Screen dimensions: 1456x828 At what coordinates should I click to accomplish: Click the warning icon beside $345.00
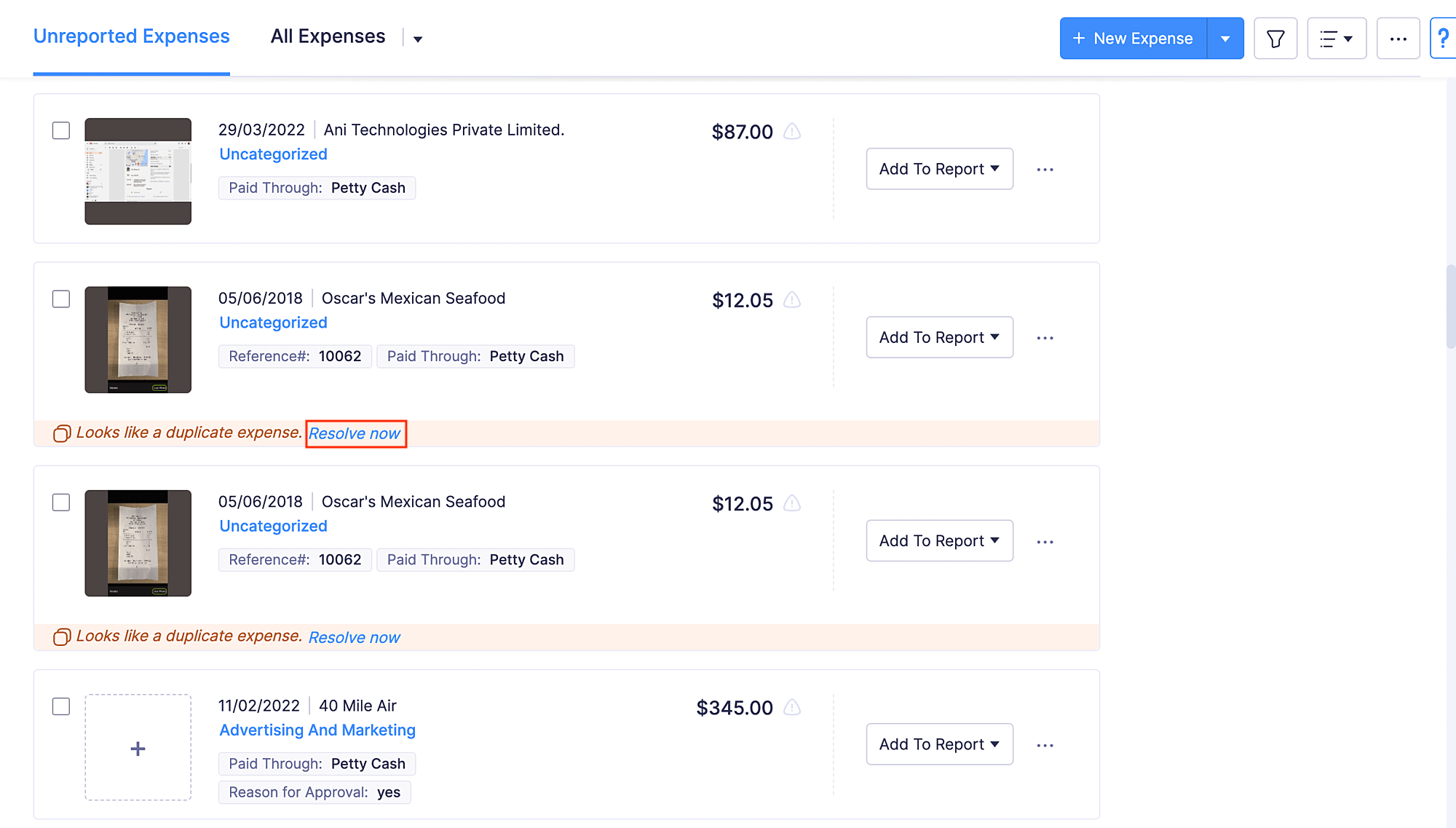pyautogui.click(x=793, y=707)
